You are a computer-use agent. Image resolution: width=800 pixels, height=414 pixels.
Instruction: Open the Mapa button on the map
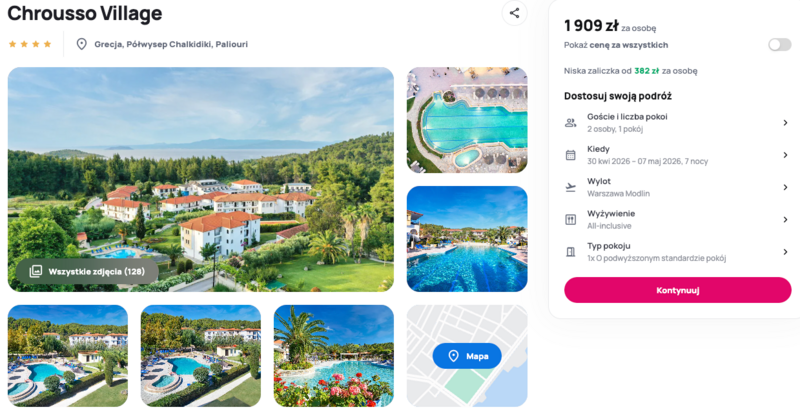(x=467, y=356)
